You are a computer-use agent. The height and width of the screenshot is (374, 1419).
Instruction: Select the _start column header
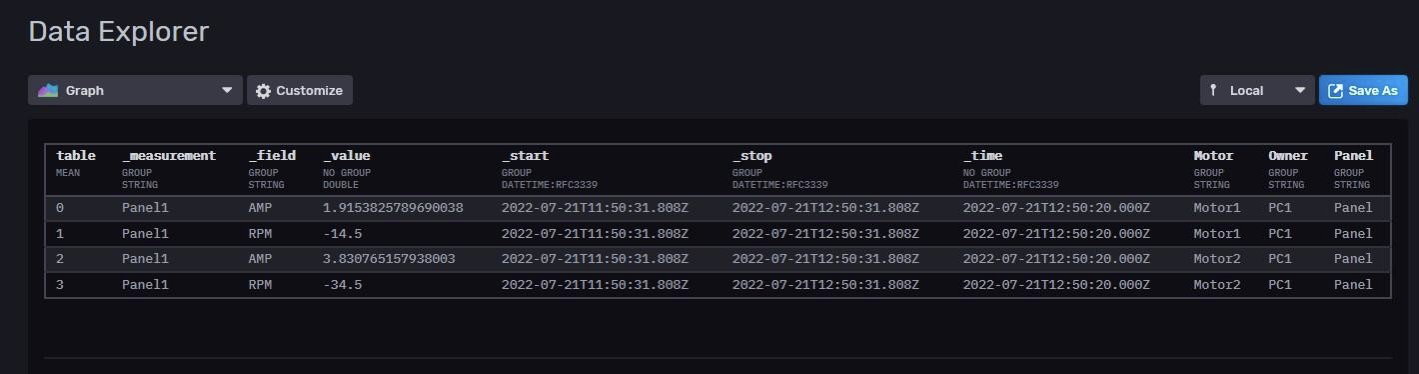tap(525, 156)
